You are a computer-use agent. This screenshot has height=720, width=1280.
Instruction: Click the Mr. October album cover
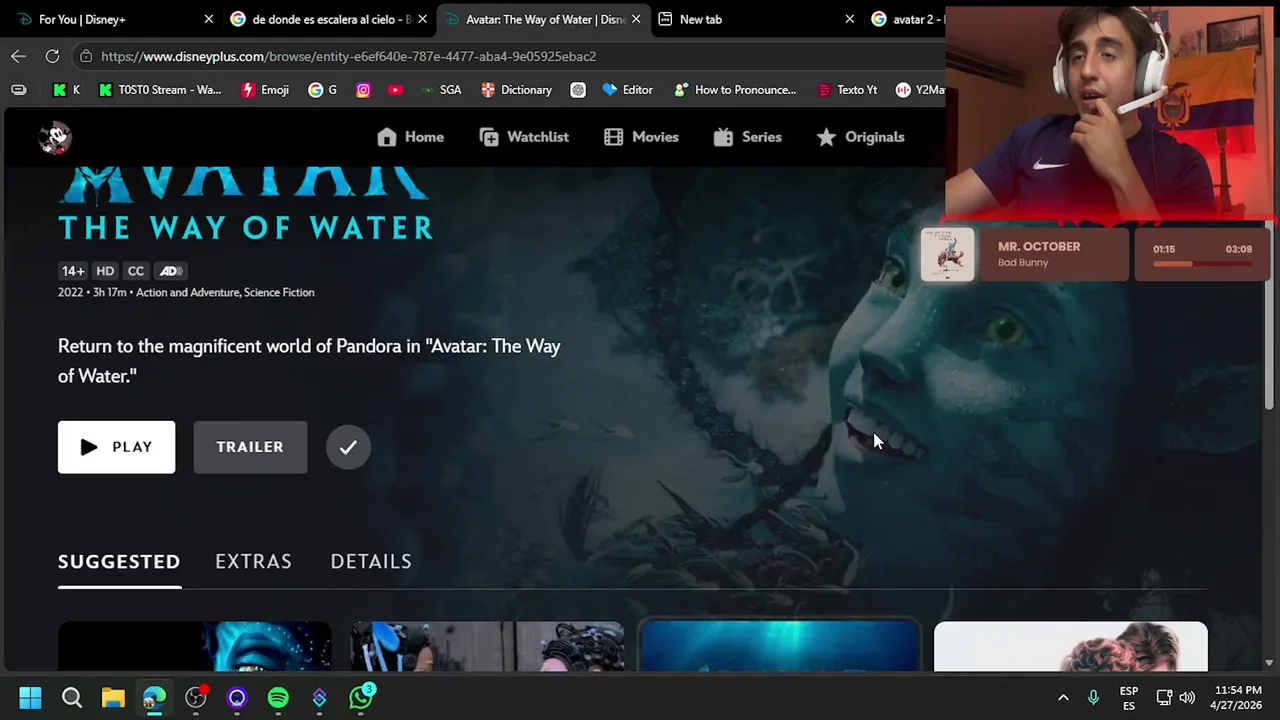pyautogui.click(x=947, y=254)
